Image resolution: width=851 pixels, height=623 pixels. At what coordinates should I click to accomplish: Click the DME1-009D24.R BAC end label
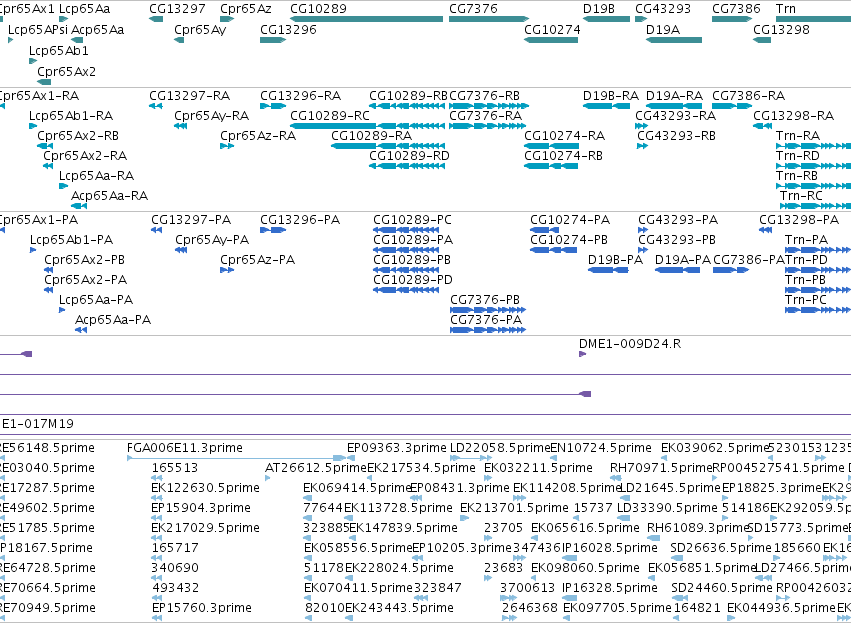coord(630,344)
